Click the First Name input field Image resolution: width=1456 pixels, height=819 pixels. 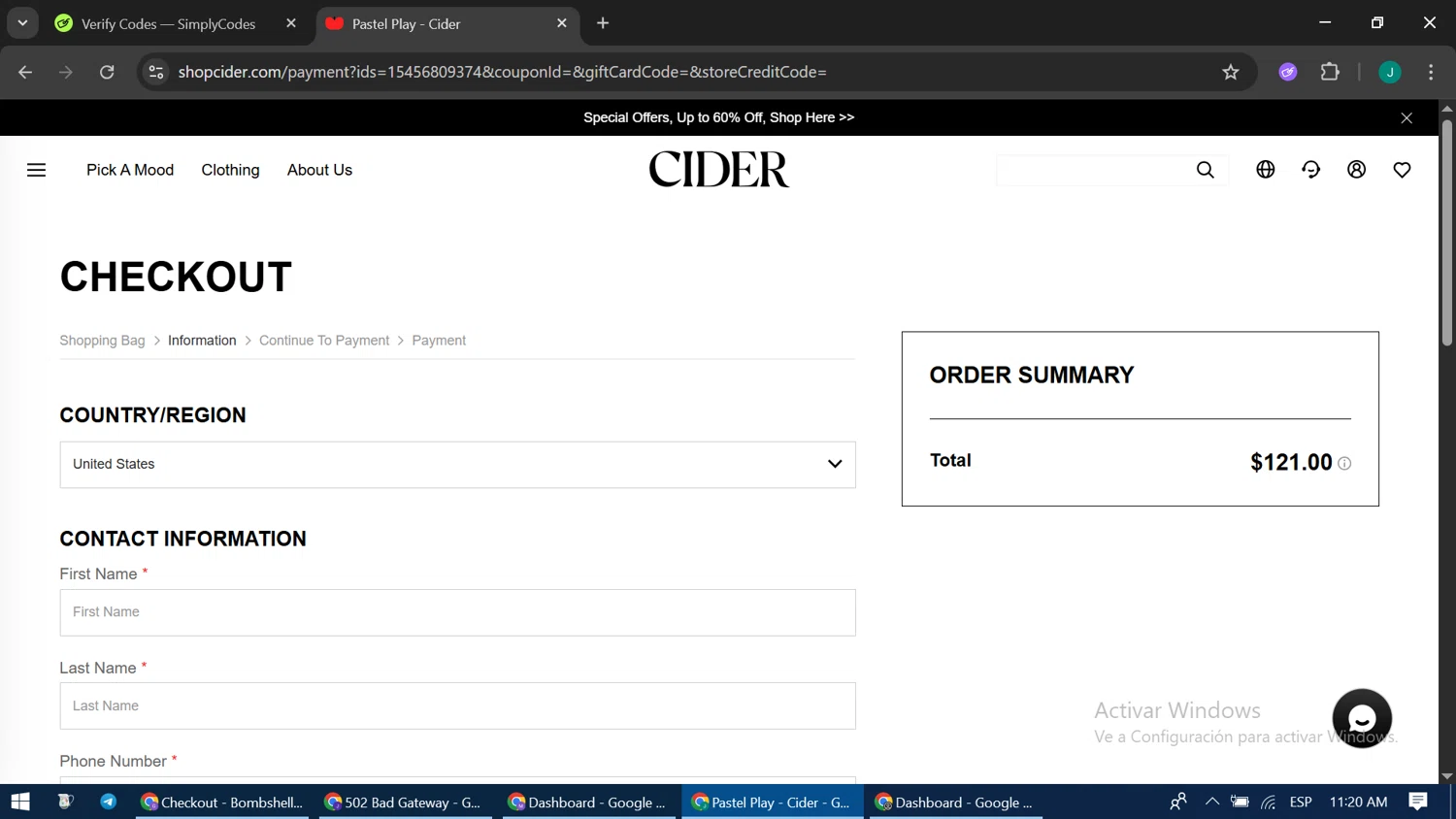click(x=457, y=612)
